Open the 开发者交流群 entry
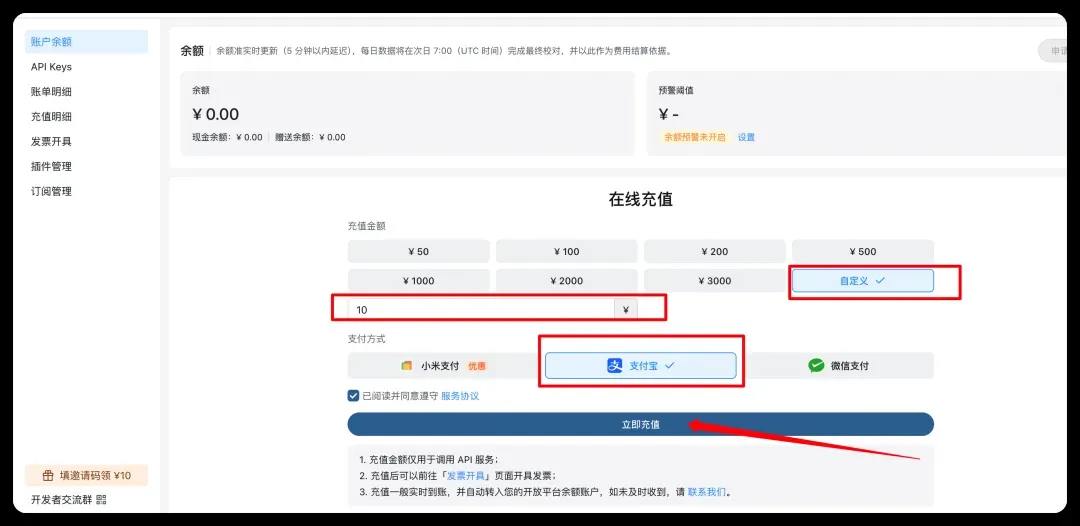 [69, 499]
